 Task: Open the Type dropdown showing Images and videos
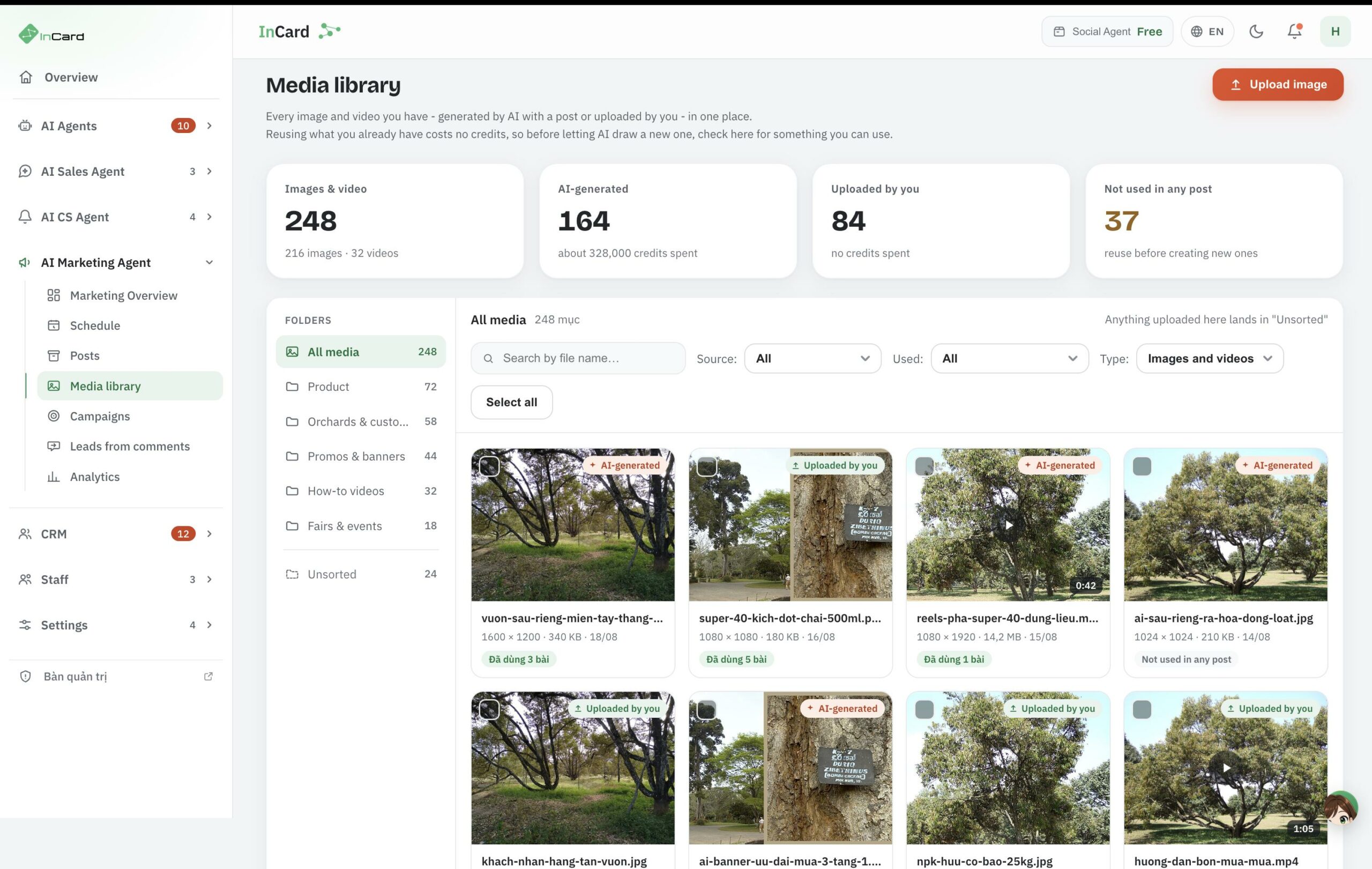[x=1210, y=359]
